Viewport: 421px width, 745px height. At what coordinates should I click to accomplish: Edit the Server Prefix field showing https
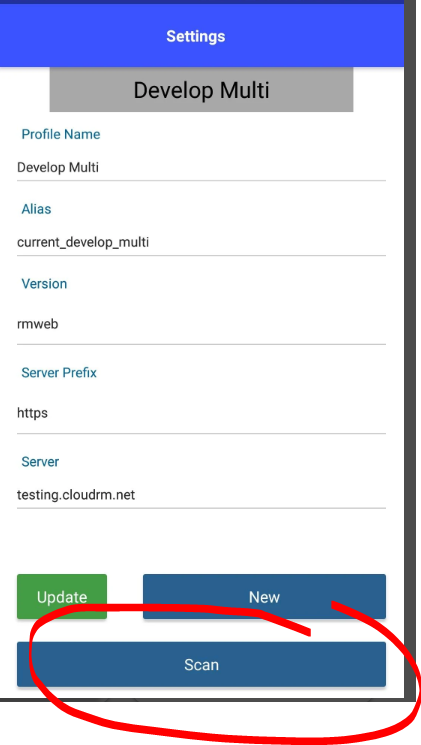point(201,413)
